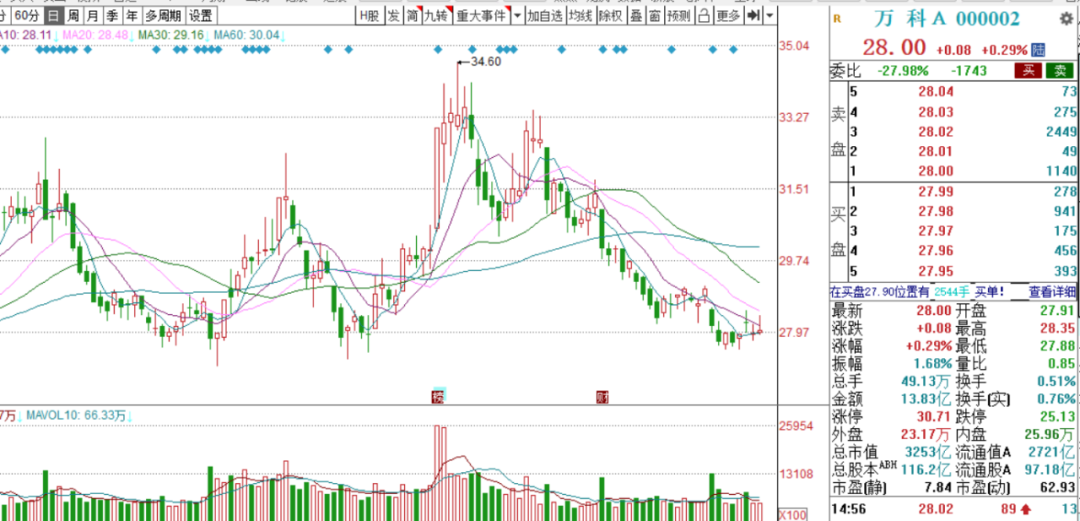Click the 跌停 limit-down value 25.13
This screenshot has width=1080, height=521.
click(x=1058, y=417)
